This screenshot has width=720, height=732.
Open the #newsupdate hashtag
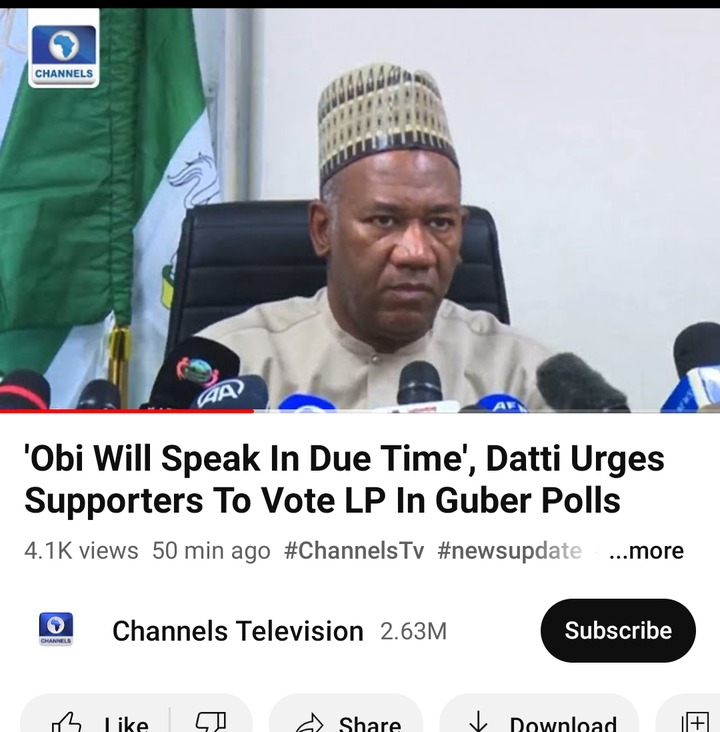click(509, 551)
